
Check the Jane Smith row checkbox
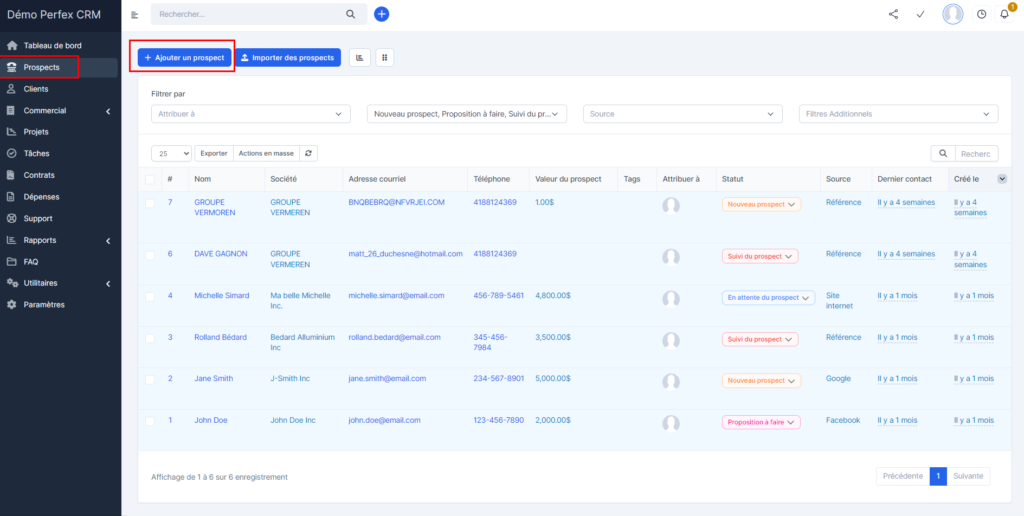(150, 379)
